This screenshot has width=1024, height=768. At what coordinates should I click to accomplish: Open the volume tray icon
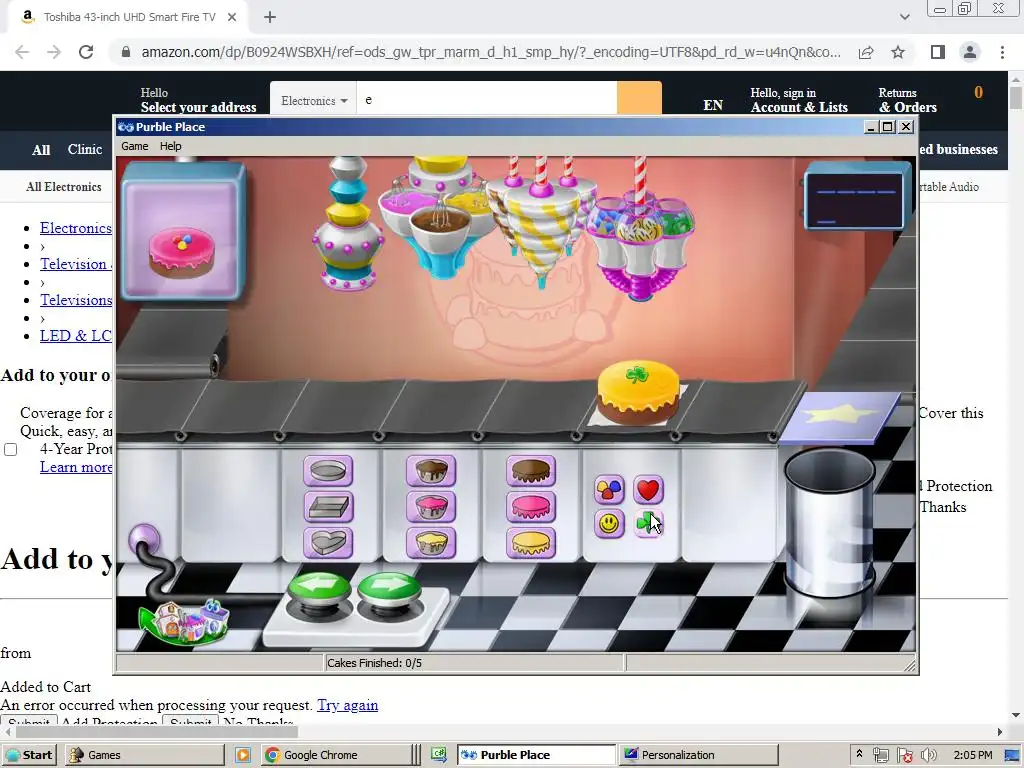pyautogui.click(x=929, y=756)
